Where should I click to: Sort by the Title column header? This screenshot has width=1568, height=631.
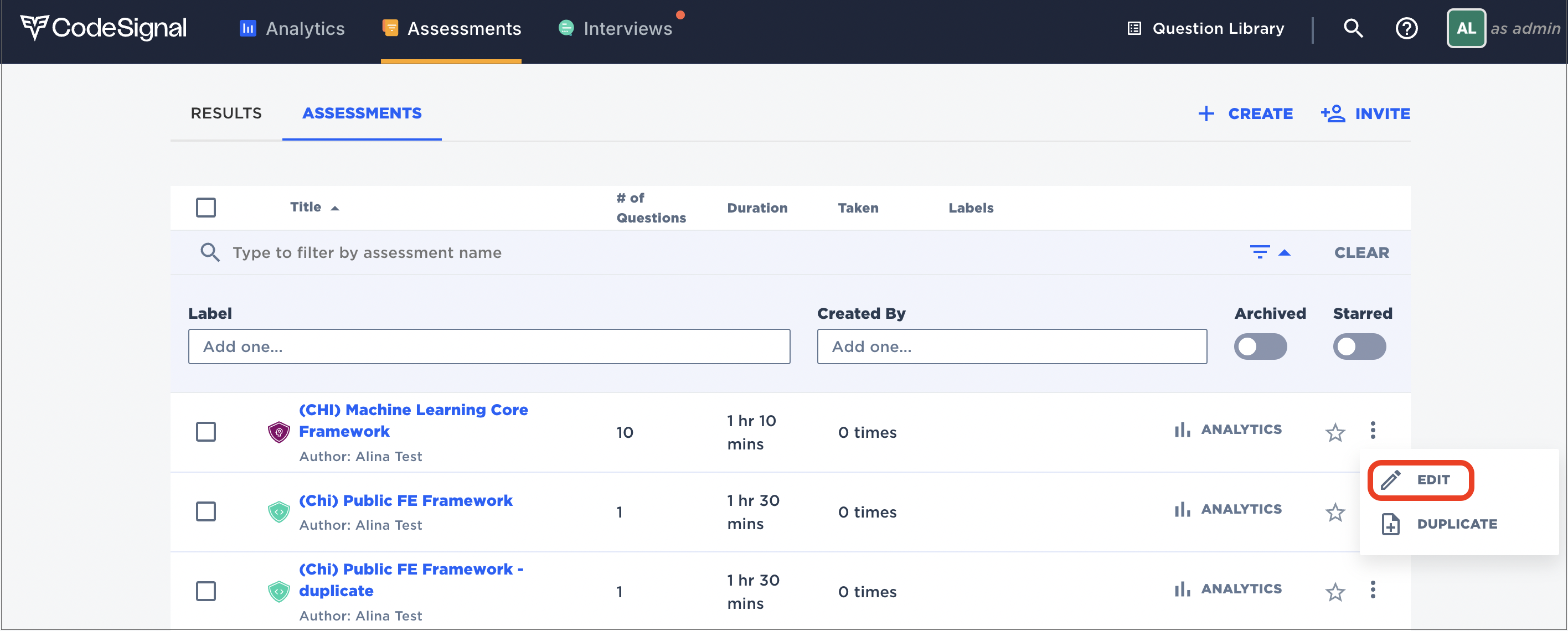(x=314, y=208)
